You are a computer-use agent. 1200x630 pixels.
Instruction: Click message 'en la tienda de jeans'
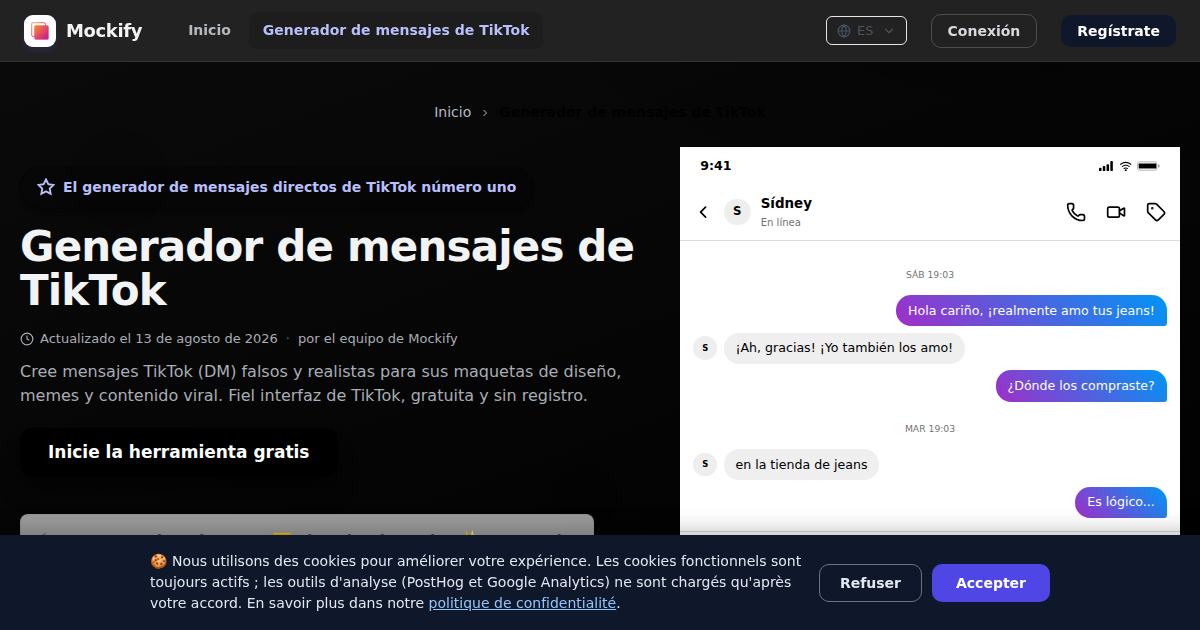[x=801, y=464]
